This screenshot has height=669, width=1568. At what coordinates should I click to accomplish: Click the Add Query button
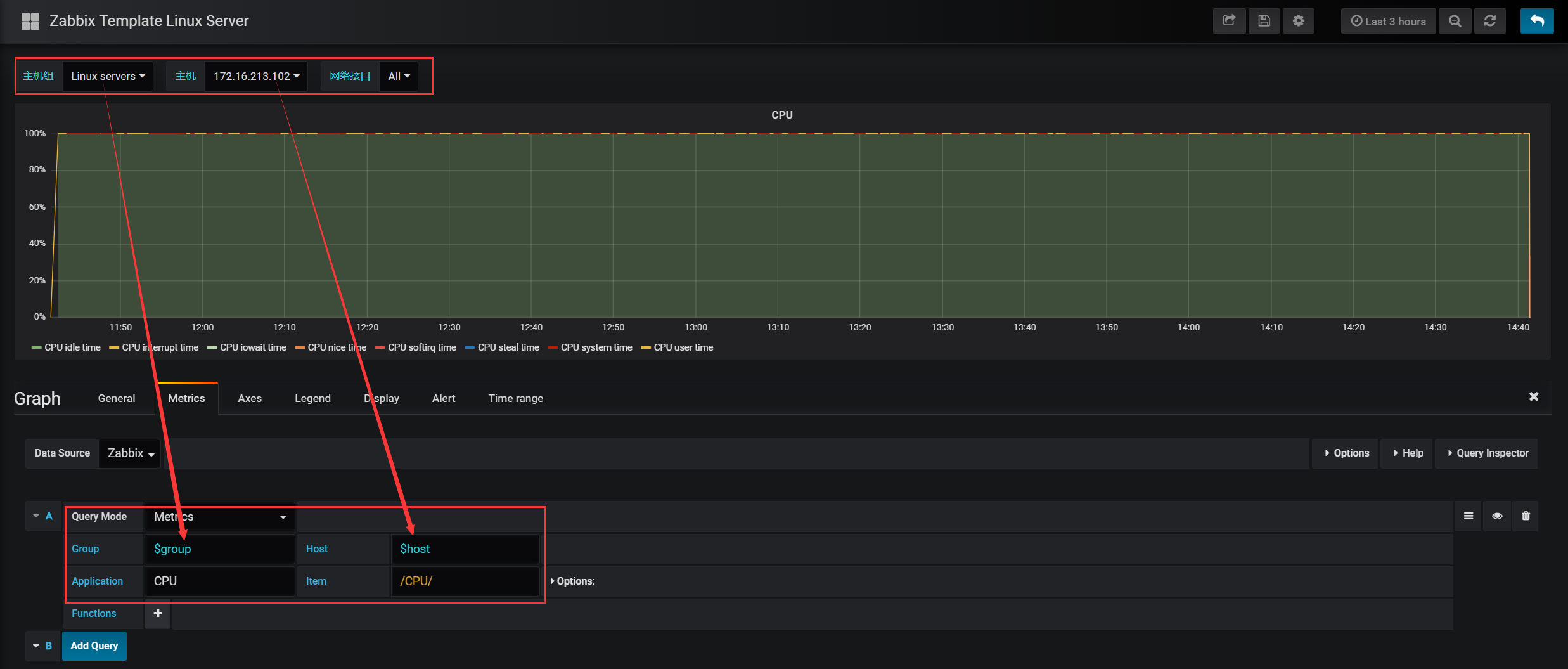click(x=94, y=646)
